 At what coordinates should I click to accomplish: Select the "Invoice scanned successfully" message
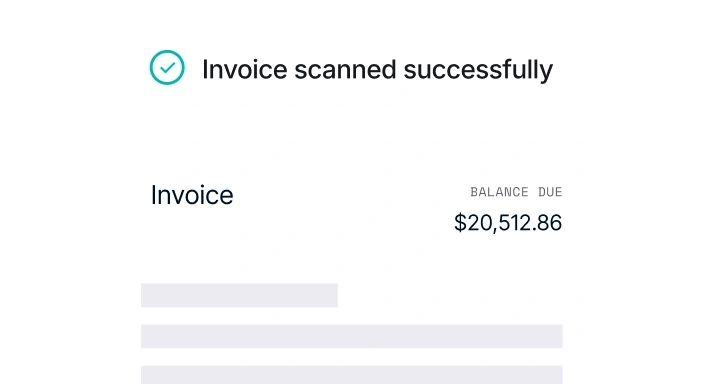coord(377,70)
